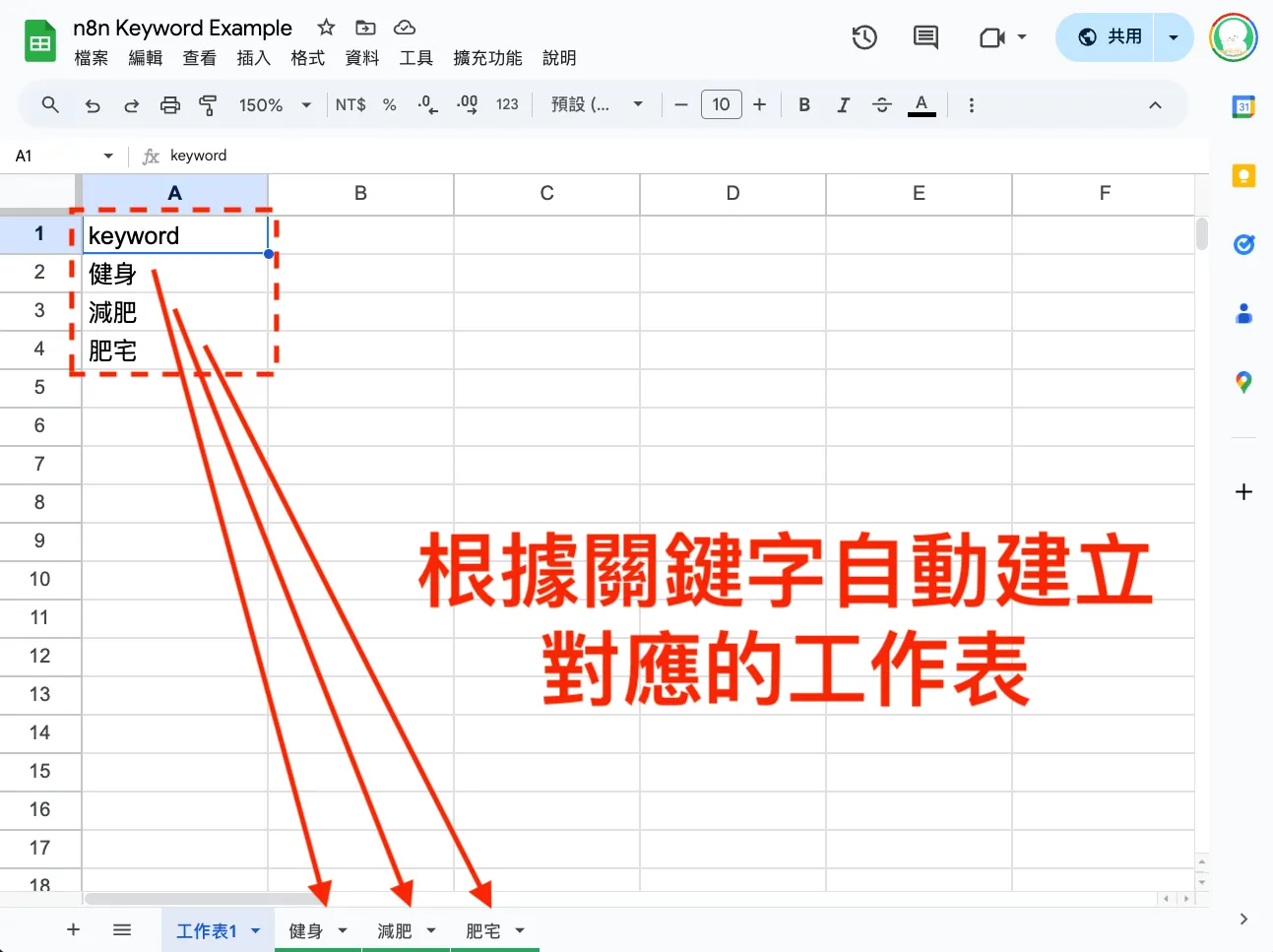Screen dimensions: 1273x952
Task: Open the 150% zoom dropdown
Action: coord(276,104)
